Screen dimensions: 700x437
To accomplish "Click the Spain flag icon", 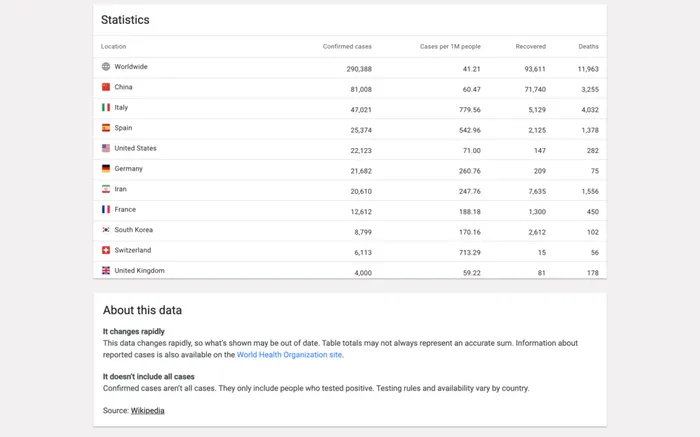I will click(x=106, y=128).
